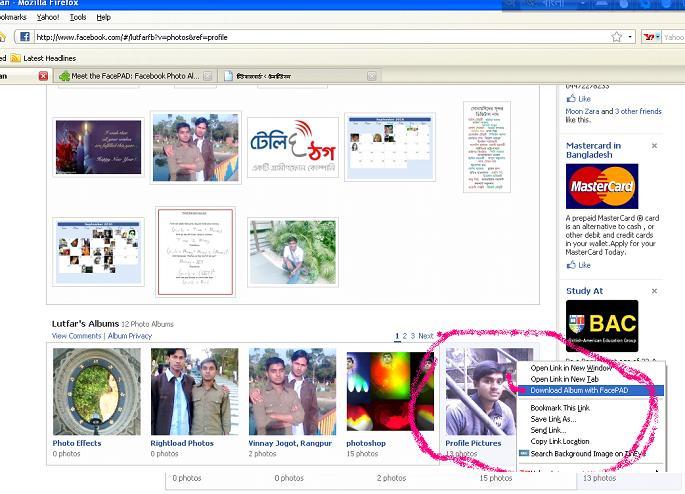Open the red and blue Bengali logo image

(293, 147)
